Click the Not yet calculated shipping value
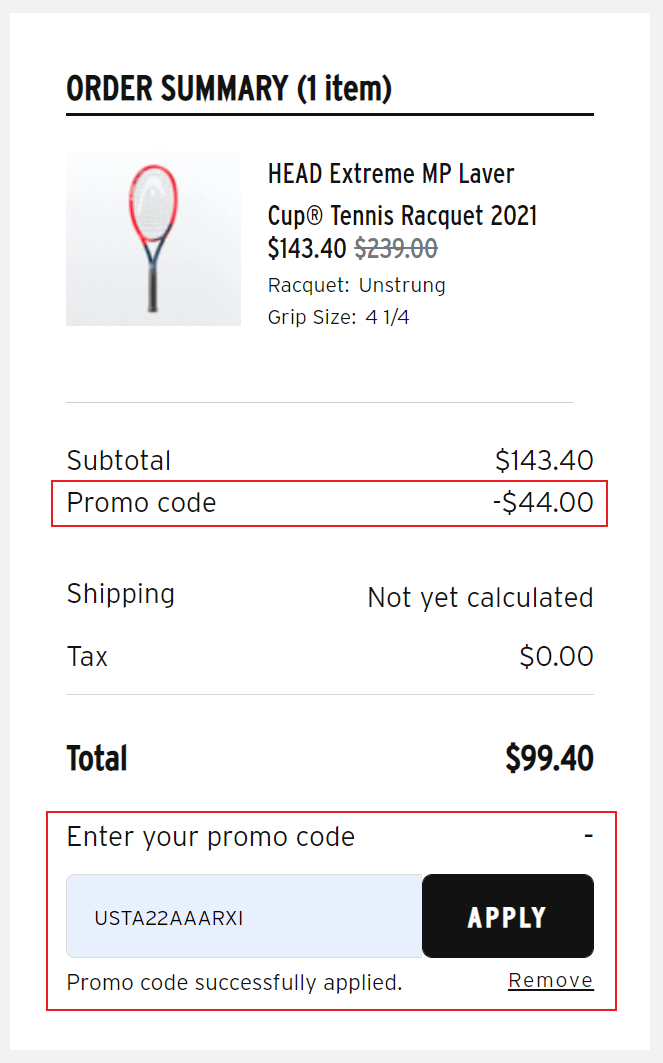 [480, 598]
